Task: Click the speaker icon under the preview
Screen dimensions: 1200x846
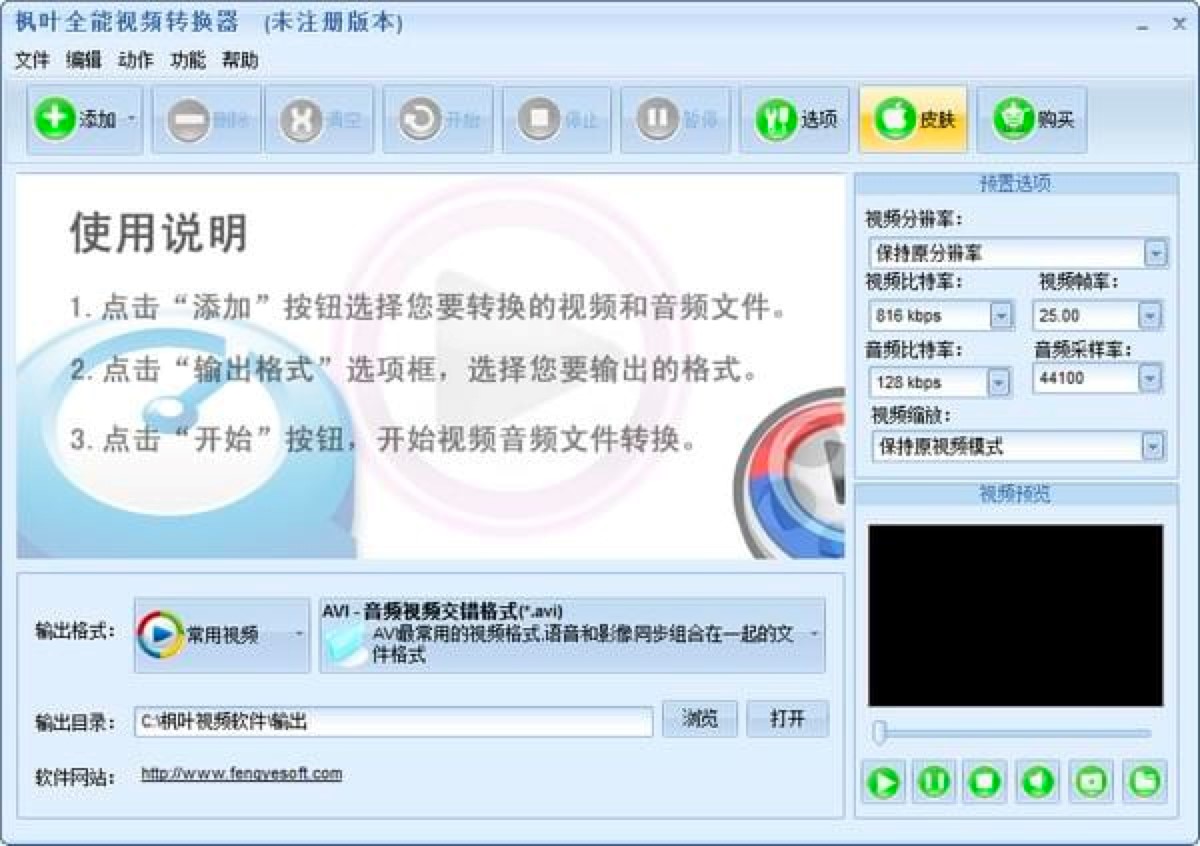Action: pos(1034,783)
